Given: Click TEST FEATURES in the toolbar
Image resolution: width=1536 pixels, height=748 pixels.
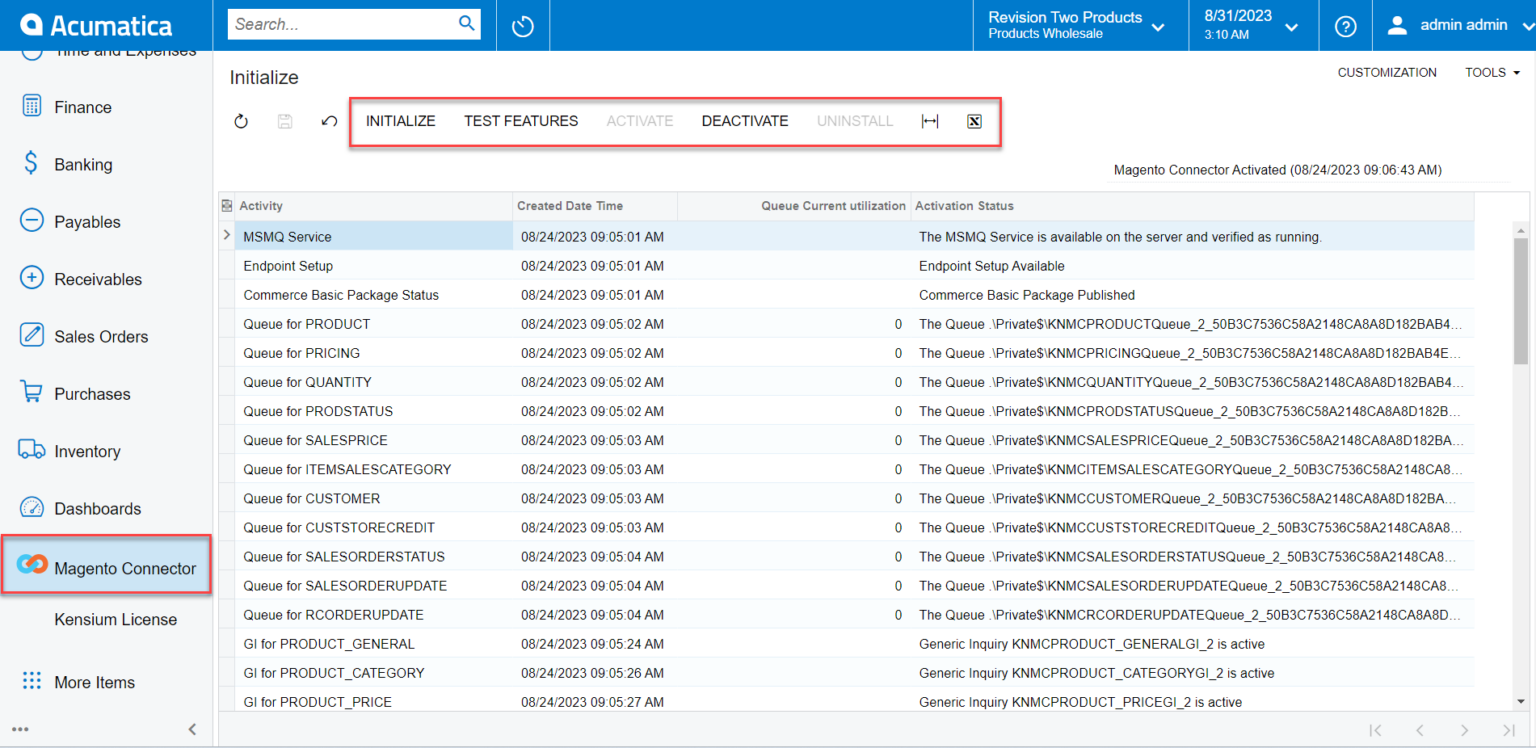Looking at the screenshot, I should [521, 121].
